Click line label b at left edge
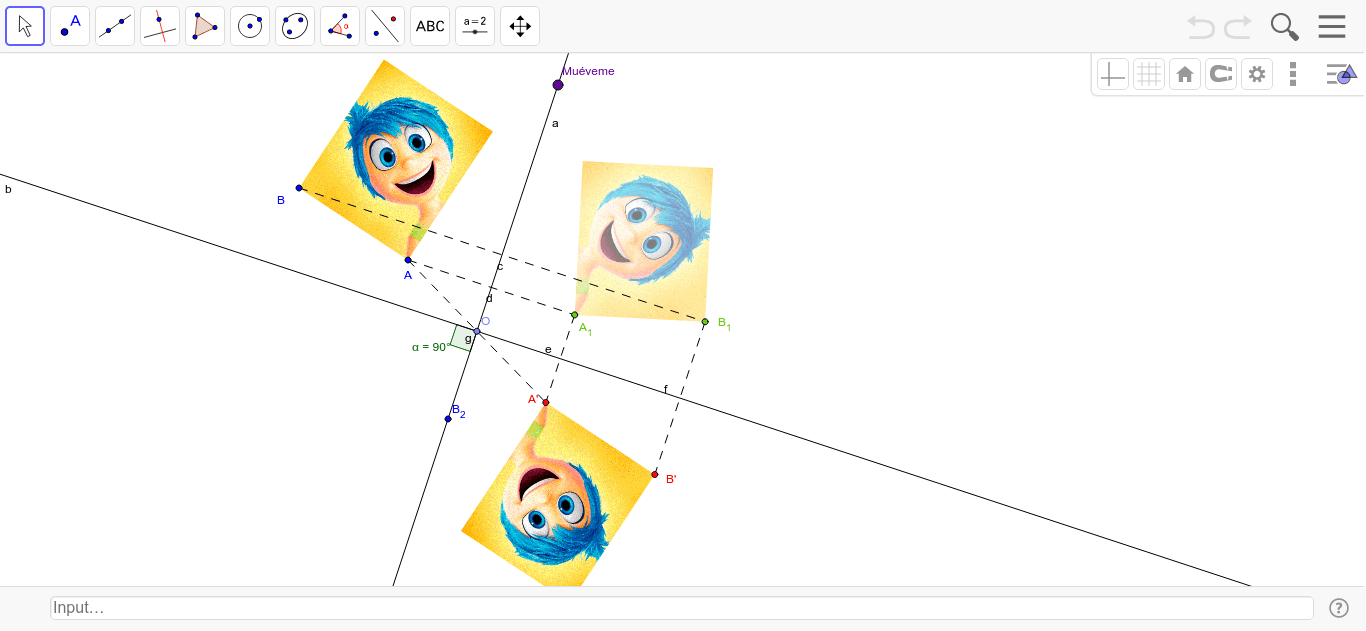The image size is (1366, 631). pos(8,189)
